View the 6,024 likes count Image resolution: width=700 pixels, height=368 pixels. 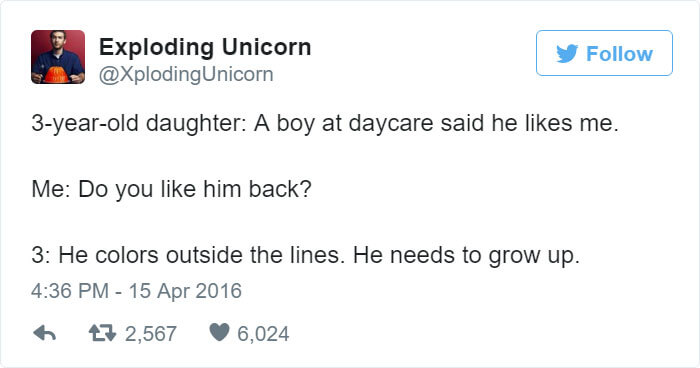coord(263,334)
